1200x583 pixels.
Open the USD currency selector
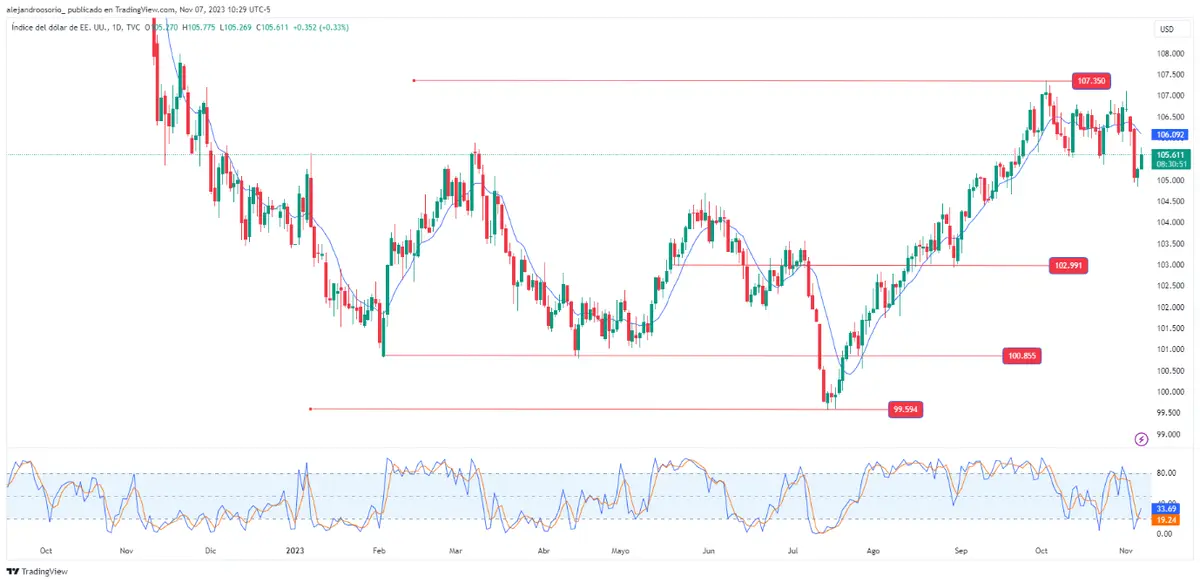click(1166, 29)
